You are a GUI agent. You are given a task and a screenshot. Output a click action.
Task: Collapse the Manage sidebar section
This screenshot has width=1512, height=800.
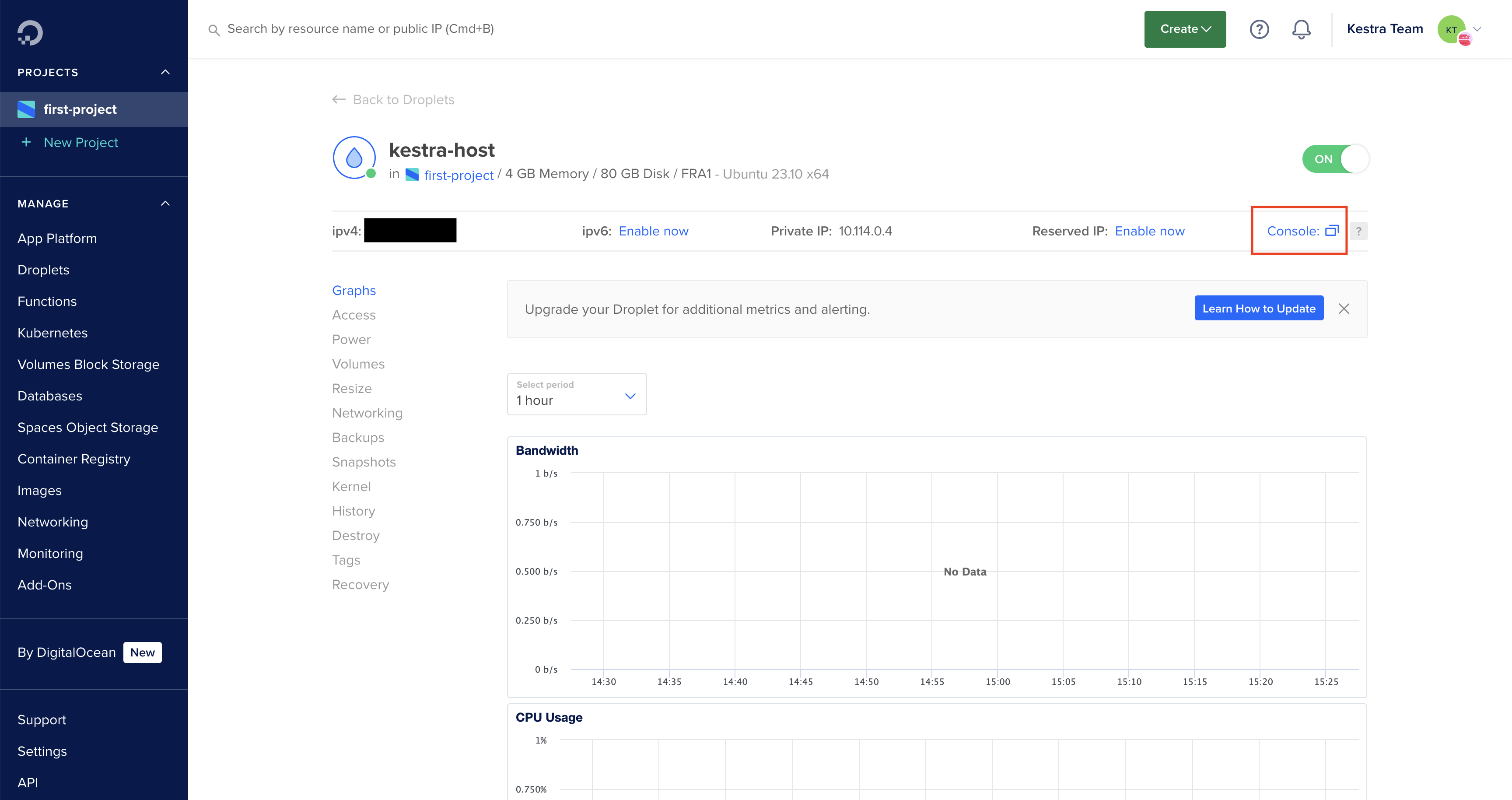click(165, 204)
